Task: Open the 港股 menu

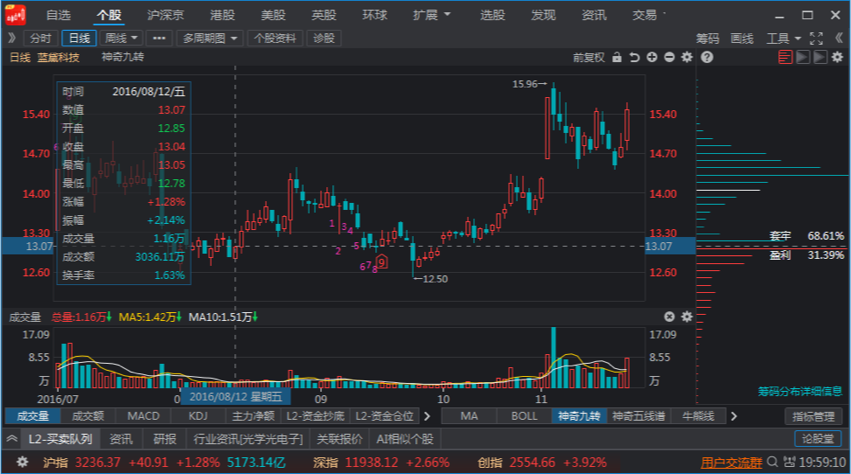Action: [x=223, y=15]
